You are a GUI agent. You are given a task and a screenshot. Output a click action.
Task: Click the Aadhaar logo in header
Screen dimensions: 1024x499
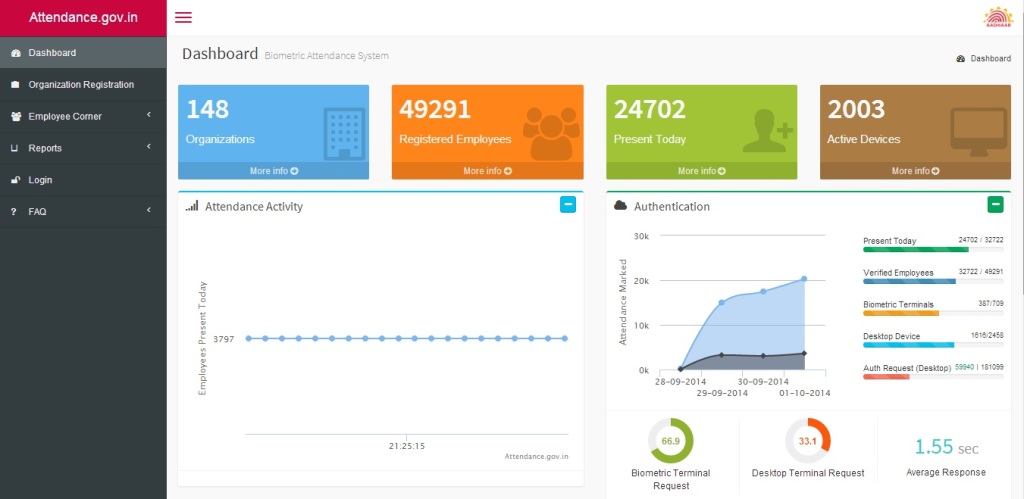tap(998, 17)
